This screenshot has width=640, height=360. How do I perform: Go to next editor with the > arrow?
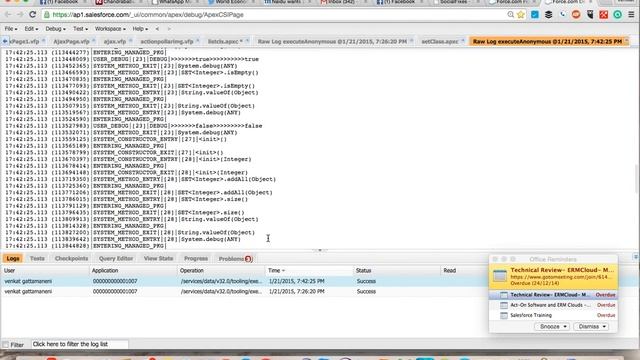(x=169, y=29)
